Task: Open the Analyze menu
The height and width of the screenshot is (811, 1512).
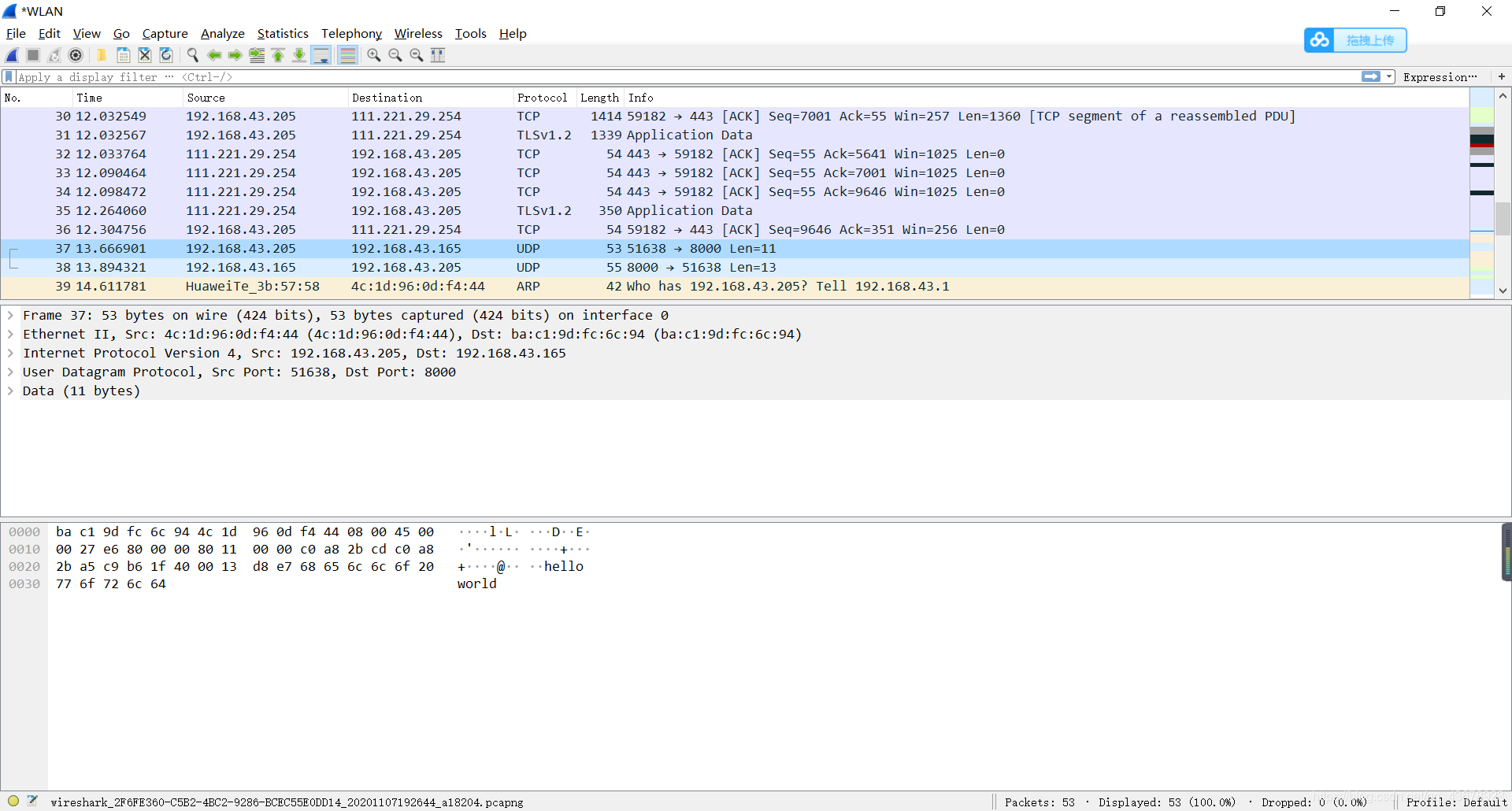Action: tap(223, 33)
